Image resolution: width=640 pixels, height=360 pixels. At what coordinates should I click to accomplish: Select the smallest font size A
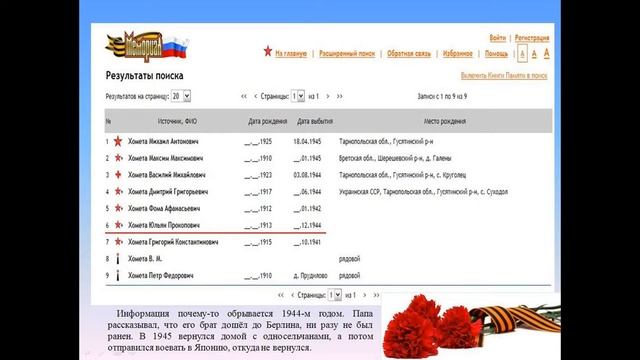click(522, 53)
